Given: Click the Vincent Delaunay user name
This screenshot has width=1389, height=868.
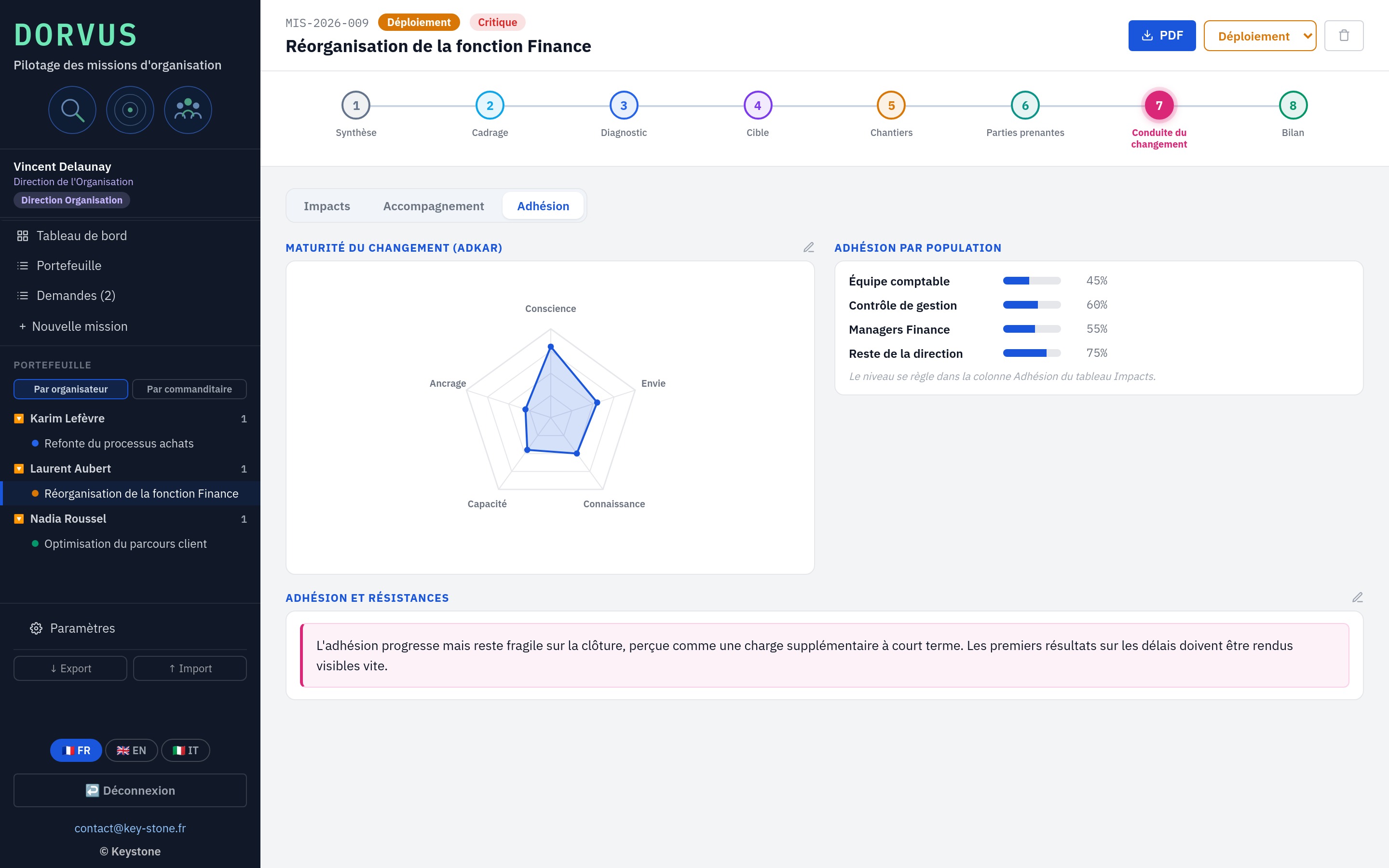Looking at the screenshot, I should [x=63, y=166].
